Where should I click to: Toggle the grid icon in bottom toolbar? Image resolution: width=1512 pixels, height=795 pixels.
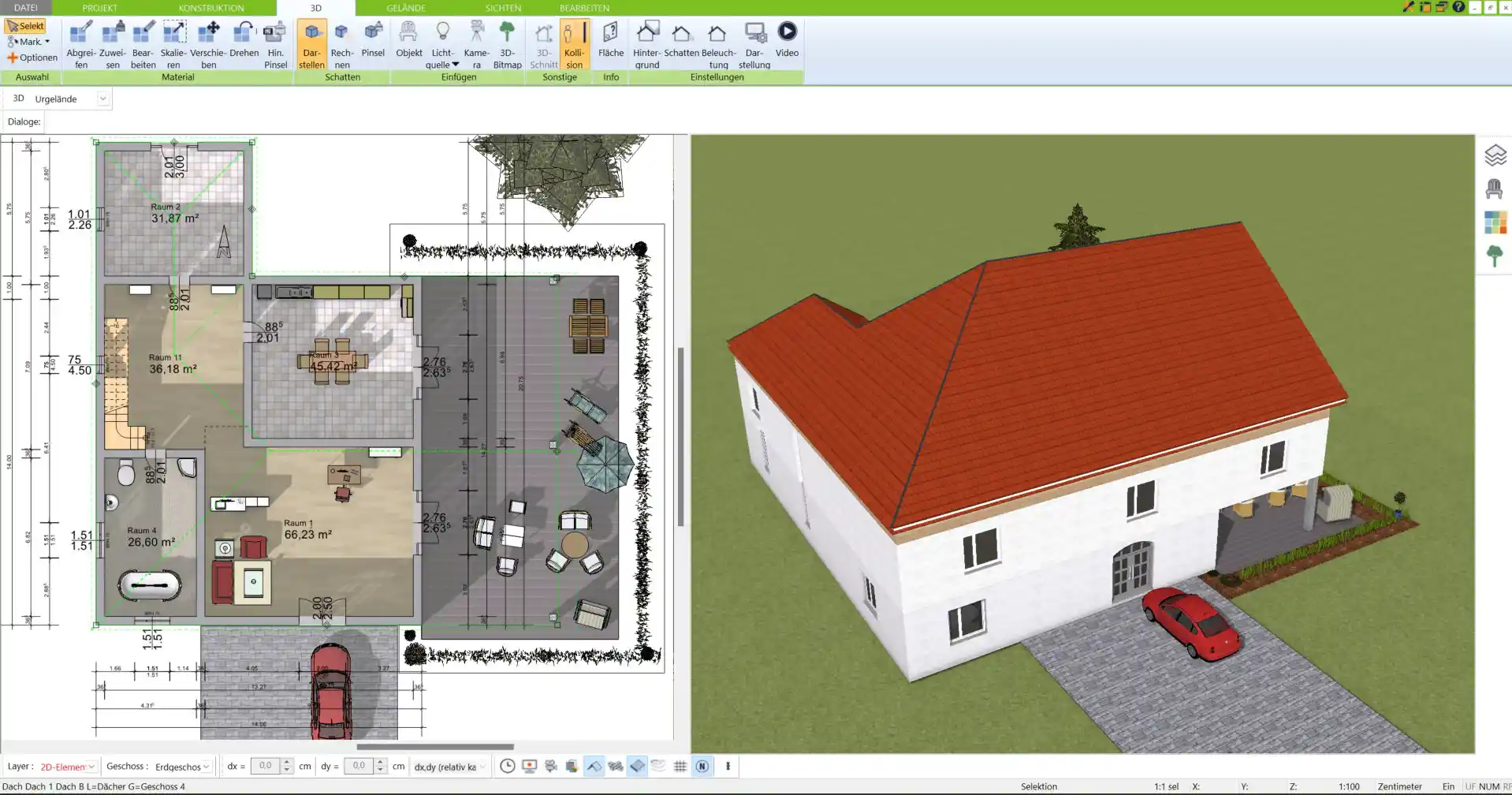pyautogui.click(x=680, y=766)
